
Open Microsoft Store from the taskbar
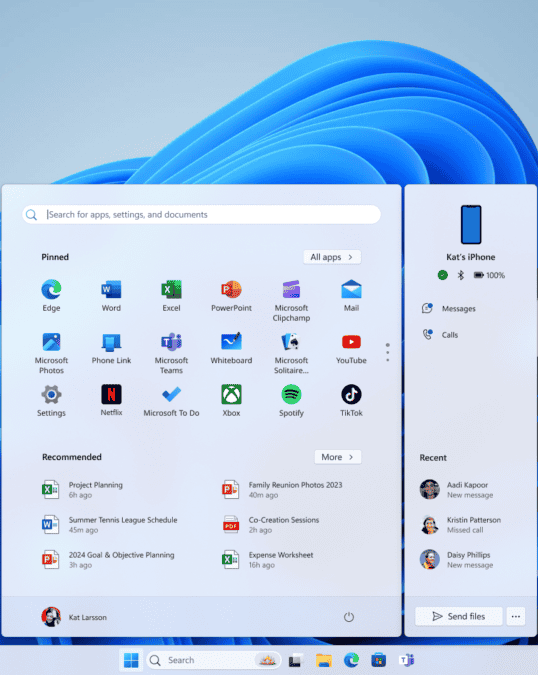pyautogui.click(x=379, y=660)
